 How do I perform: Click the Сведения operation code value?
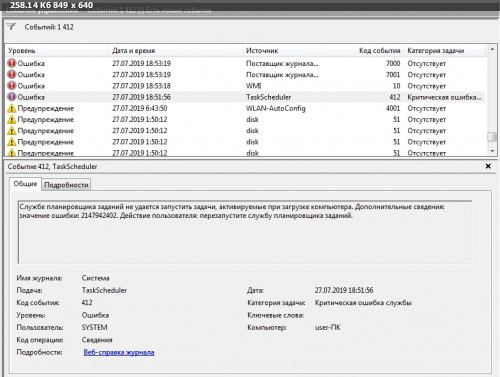97,340
